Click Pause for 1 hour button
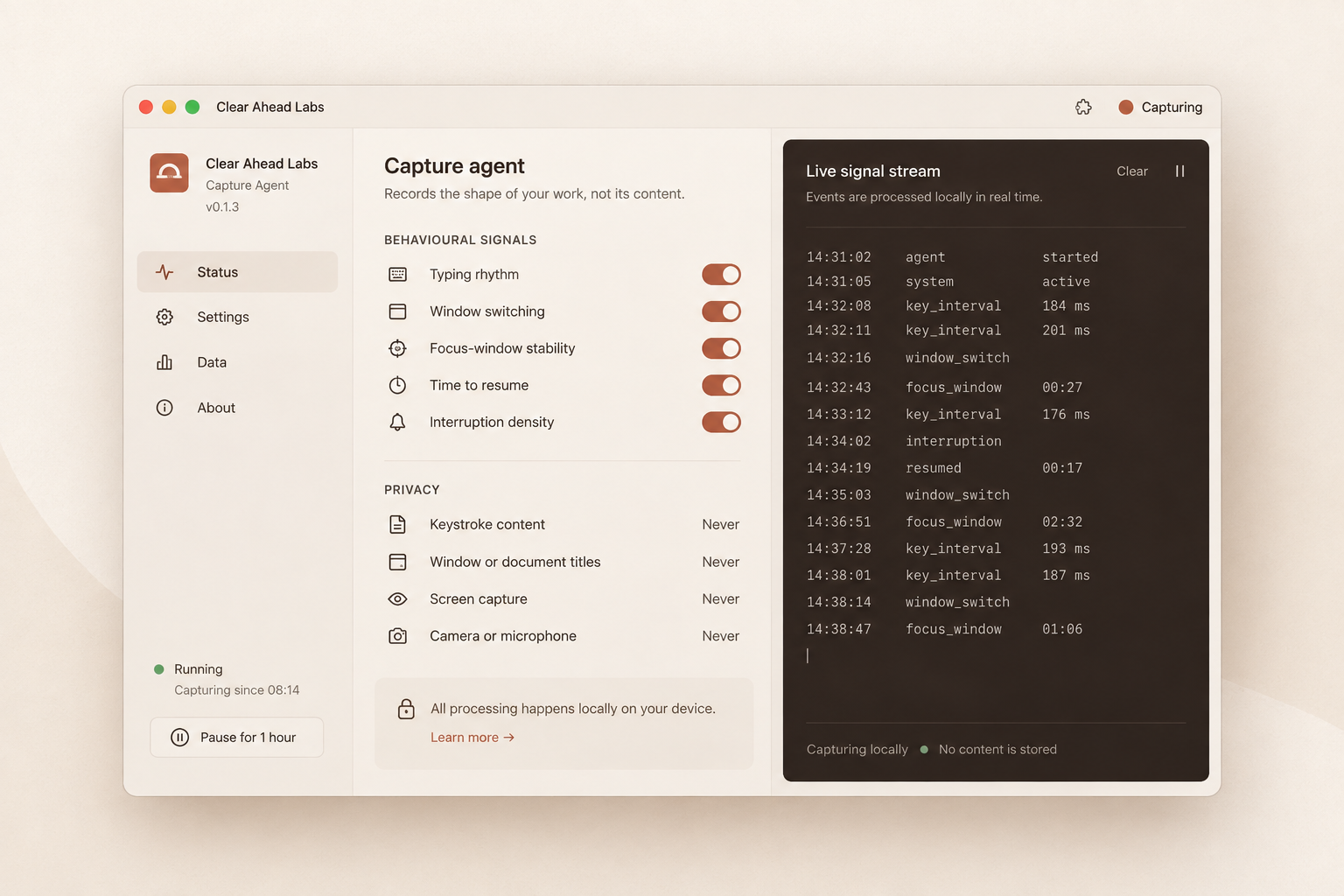The image size is (1344, 896). pyautogui.click(x=237, y=738)
